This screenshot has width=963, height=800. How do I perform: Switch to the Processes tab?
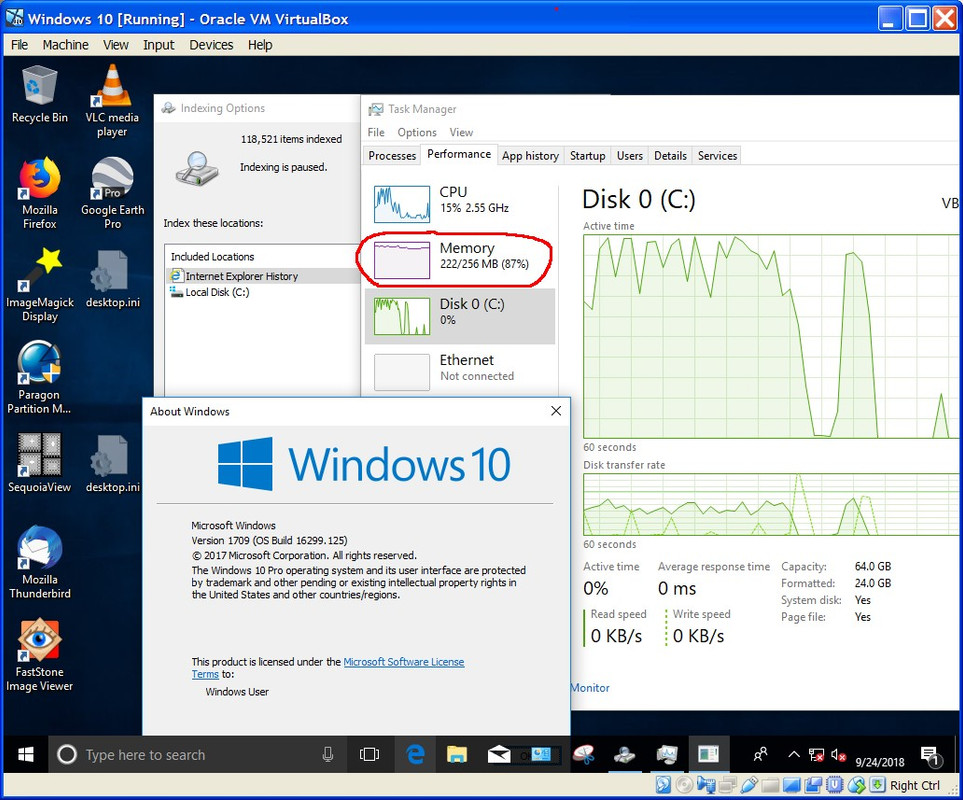pyautogui.click(x=392, y=156)
